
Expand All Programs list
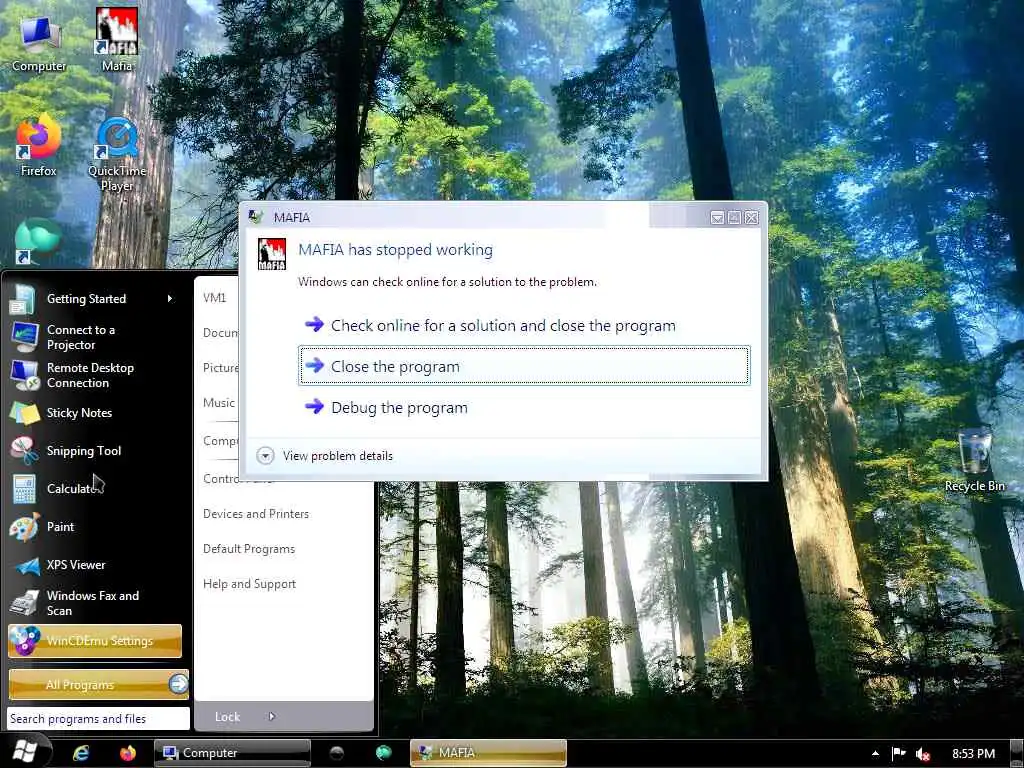99,684
